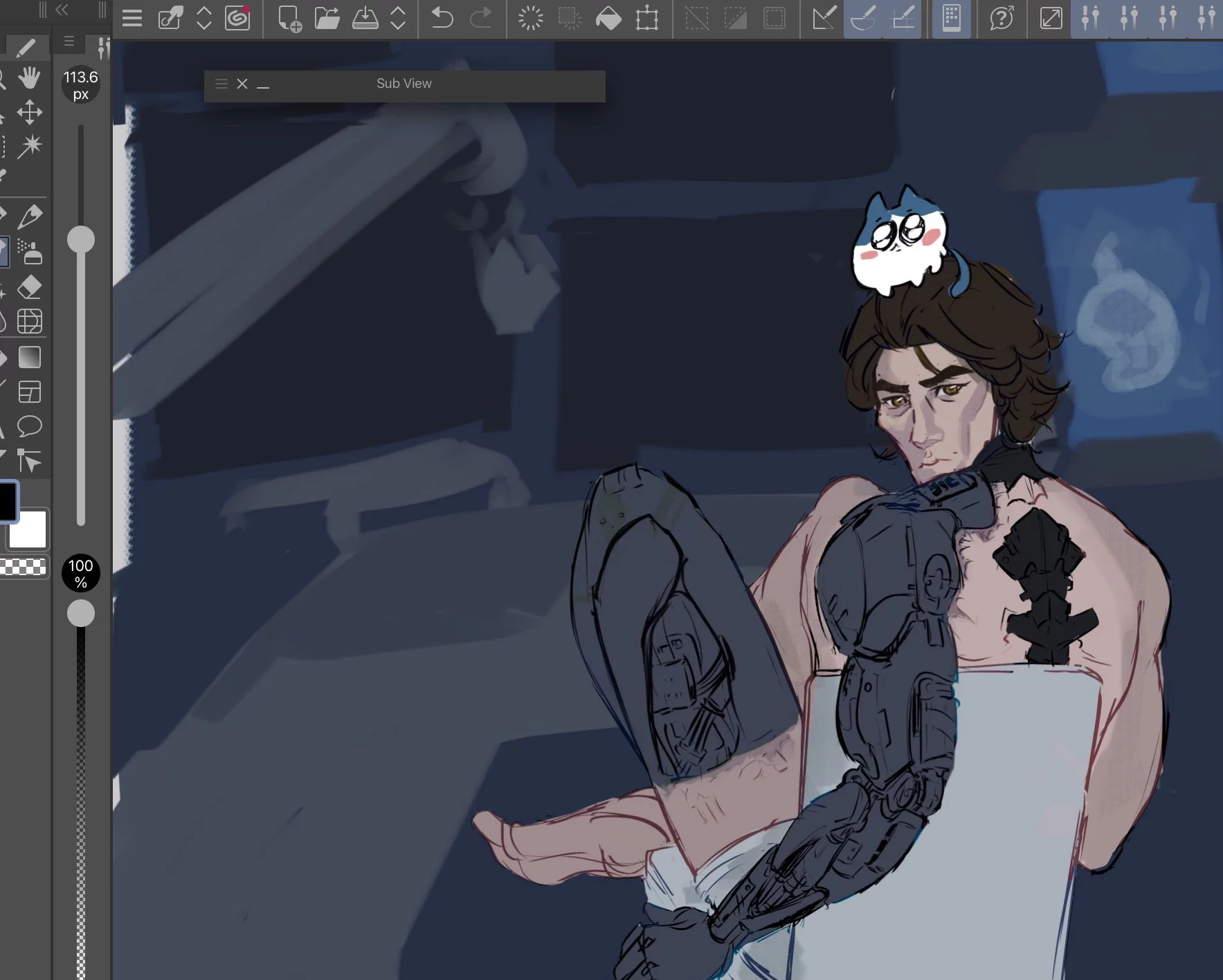Create a new canvas file
This screenshot has width=1223, height=980.
(289, 19)
